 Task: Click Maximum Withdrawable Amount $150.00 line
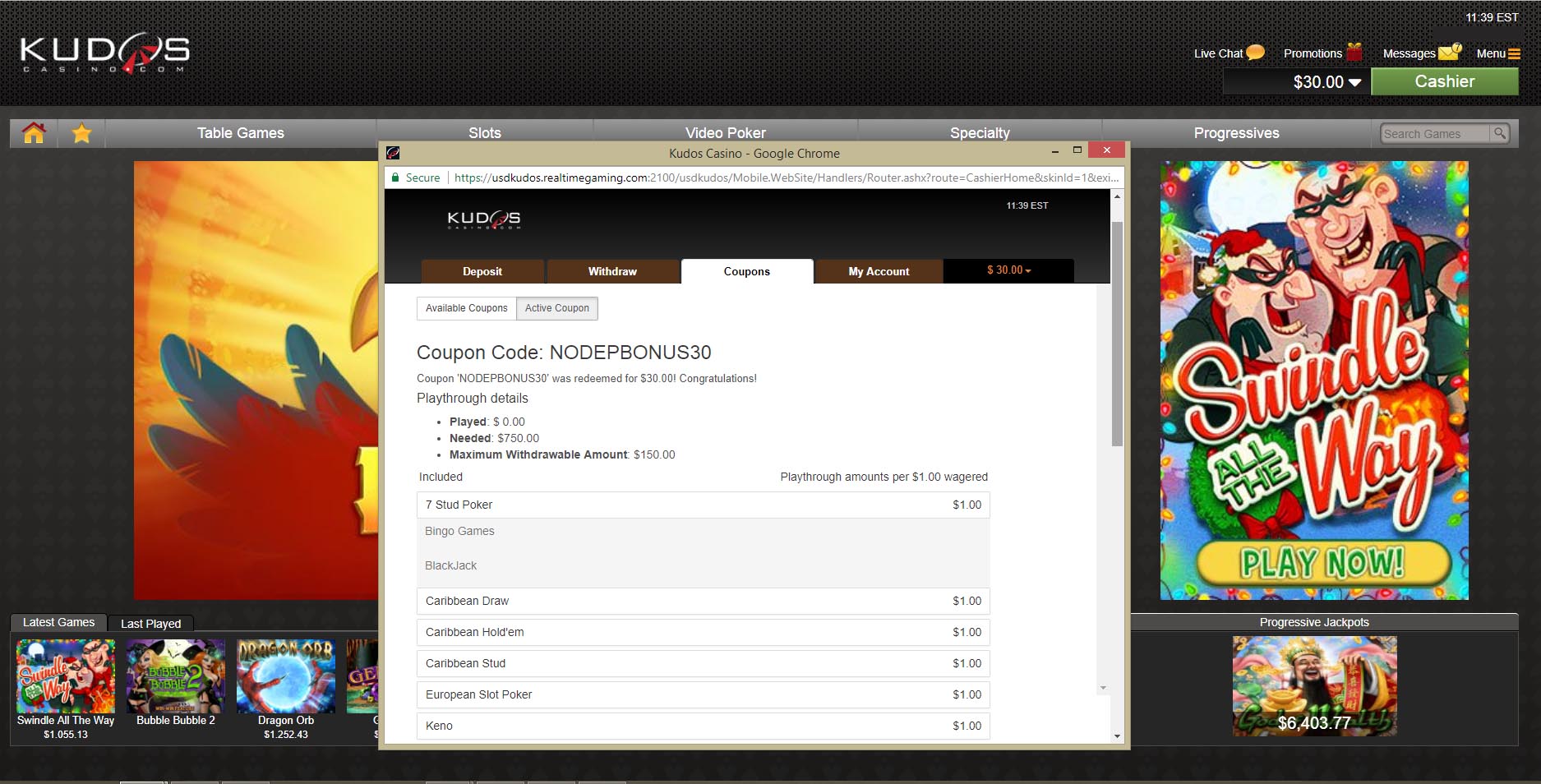click(562, 454)
